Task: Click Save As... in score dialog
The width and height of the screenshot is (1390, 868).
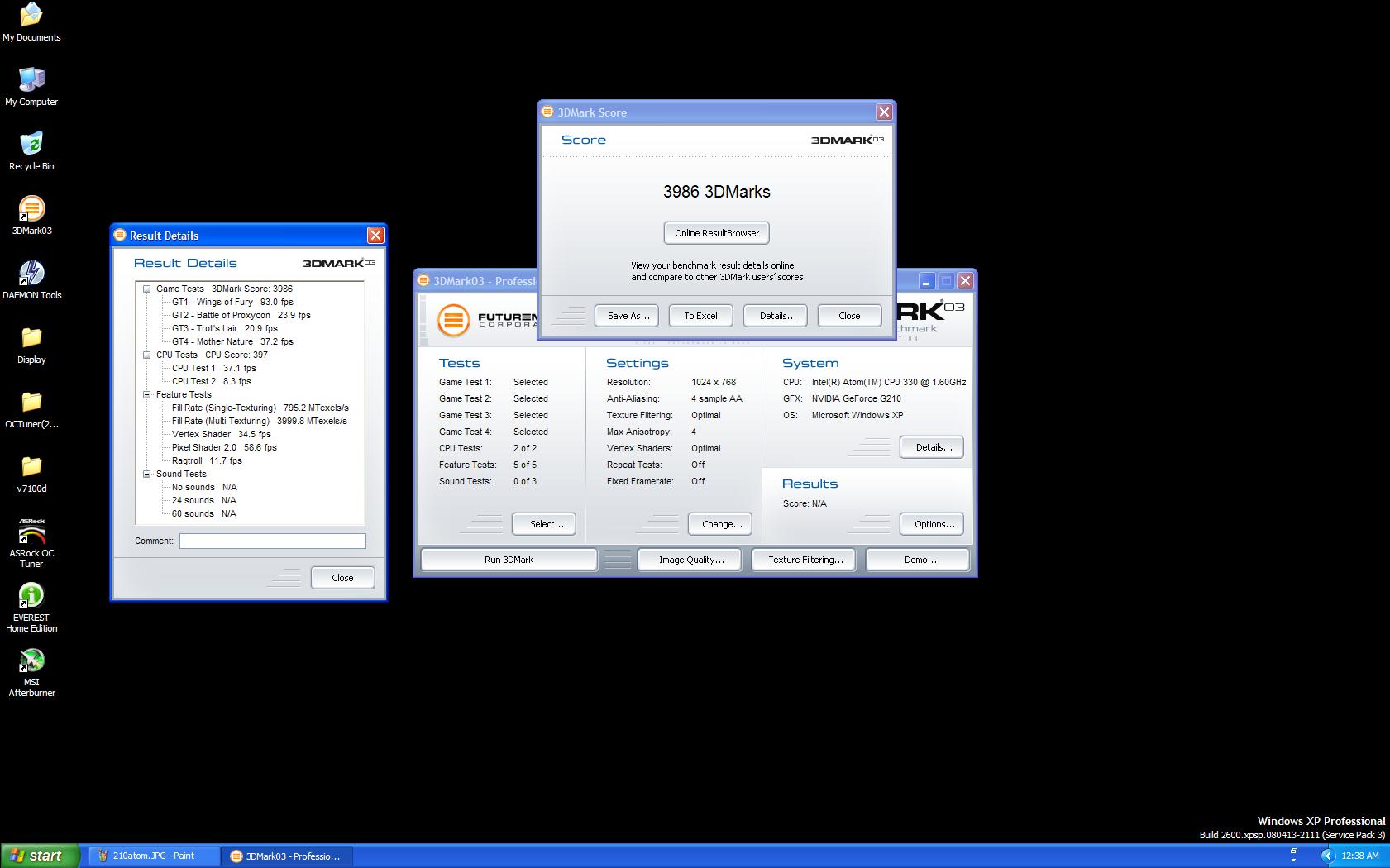Action: click(628, 316)
